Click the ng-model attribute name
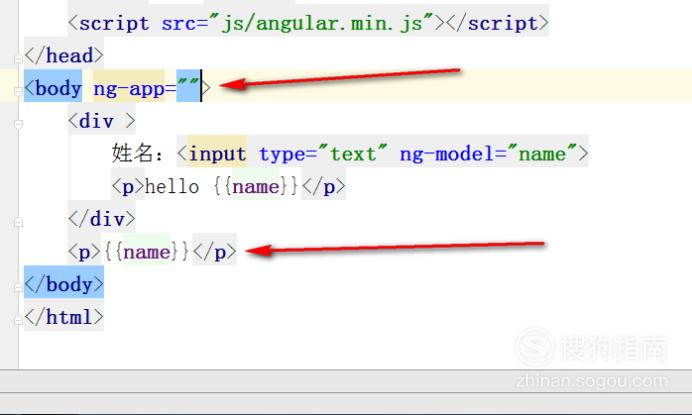The image size is (692, 415). (x=447, y=154)
